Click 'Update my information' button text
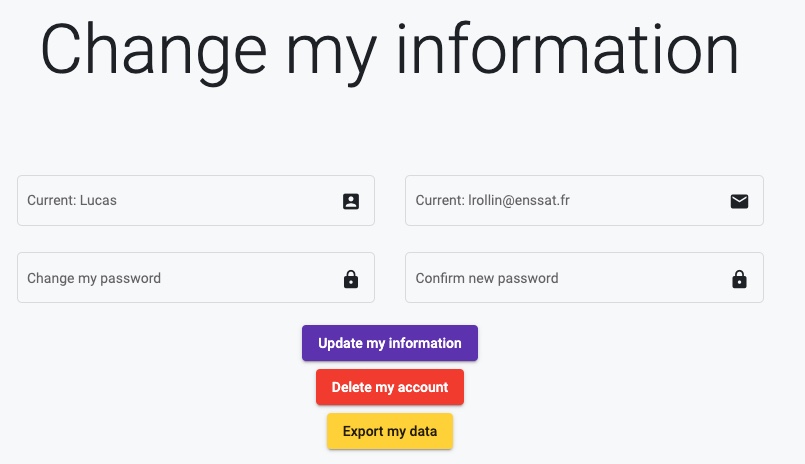The width and height of the screenshot is (805, 464). (390, 343)
